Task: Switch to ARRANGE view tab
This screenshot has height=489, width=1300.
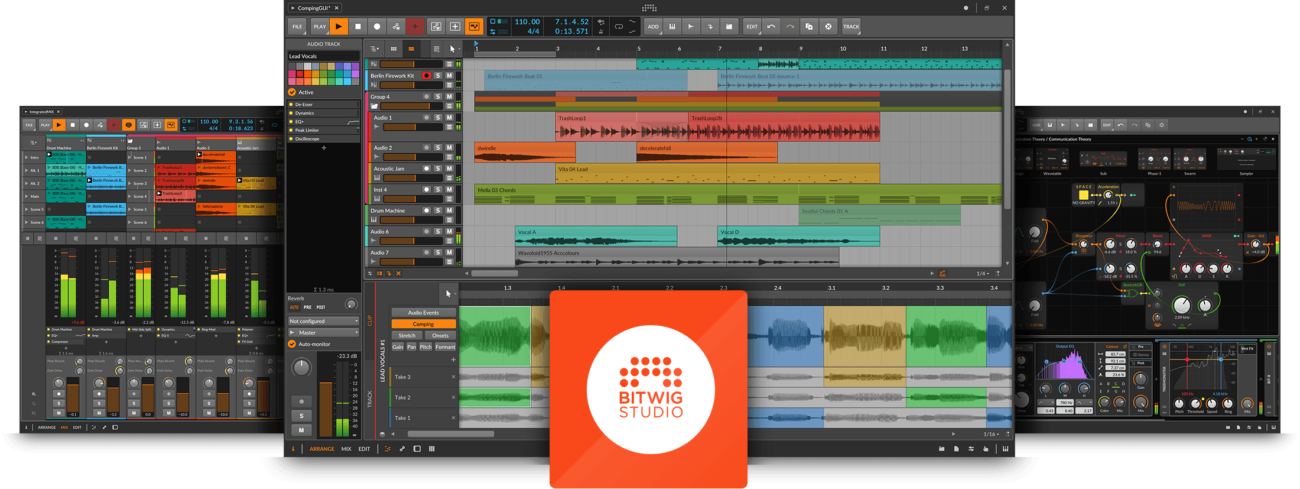Action: pos(322,449)
